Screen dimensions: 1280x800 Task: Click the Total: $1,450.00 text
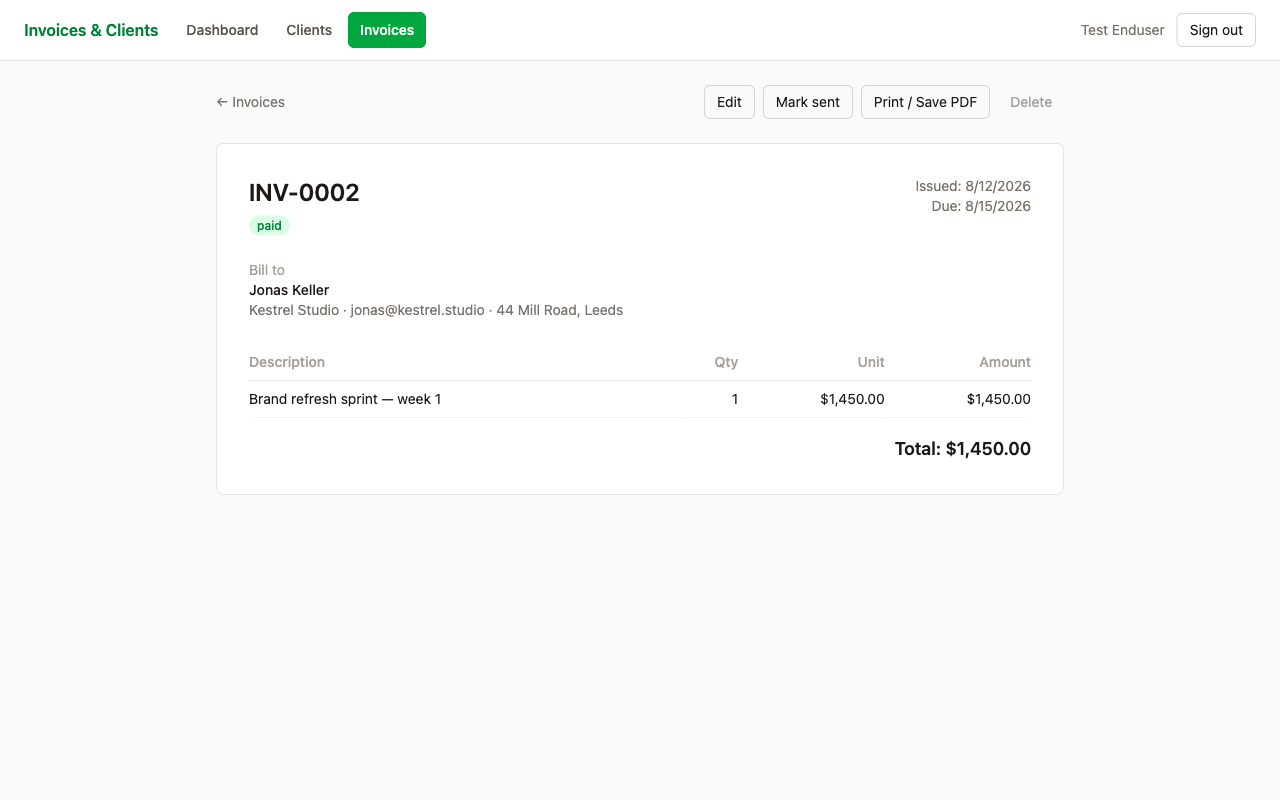[963, 449]
